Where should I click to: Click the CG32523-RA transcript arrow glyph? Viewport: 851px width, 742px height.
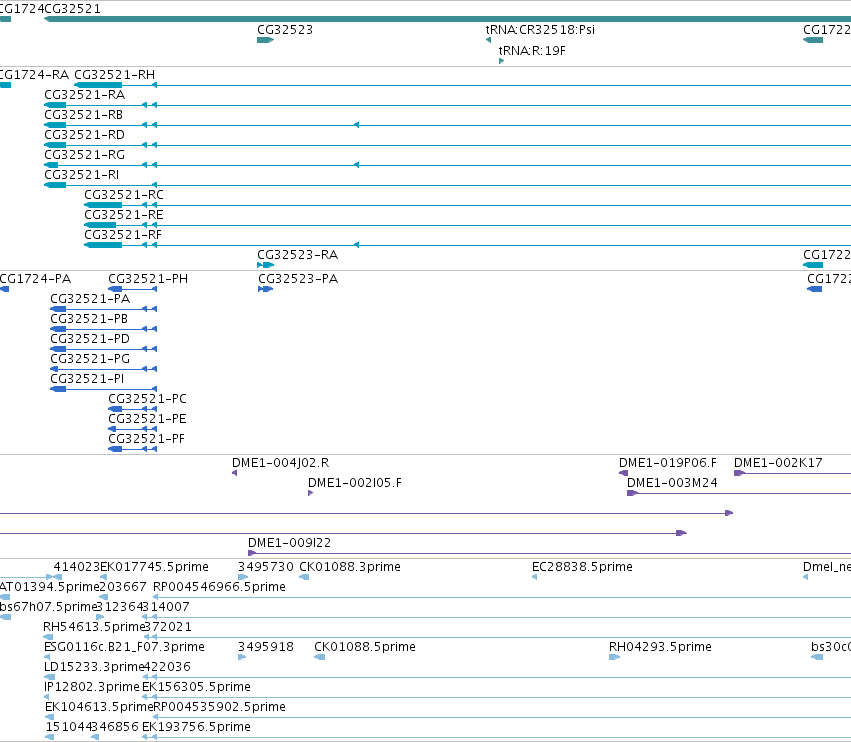coord(265,265)
